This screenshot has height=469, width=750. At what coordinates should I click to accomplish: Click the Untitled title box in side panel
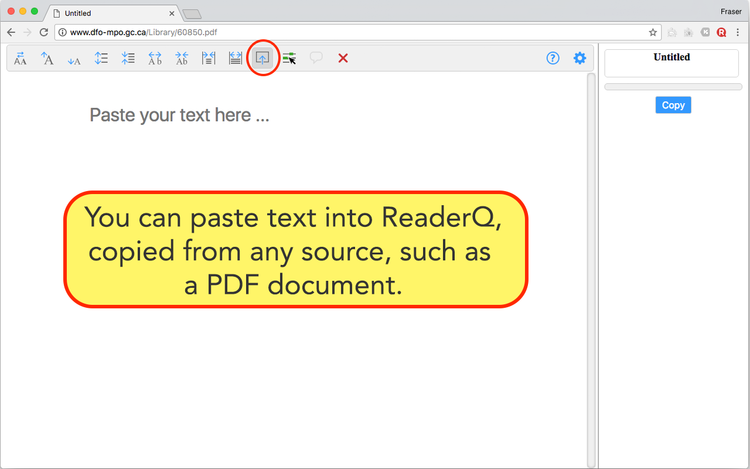pos(672,63)
